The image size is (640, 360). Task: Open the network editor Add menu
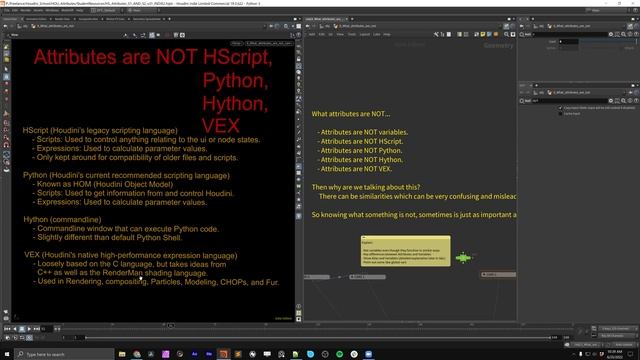pos(312,34)
